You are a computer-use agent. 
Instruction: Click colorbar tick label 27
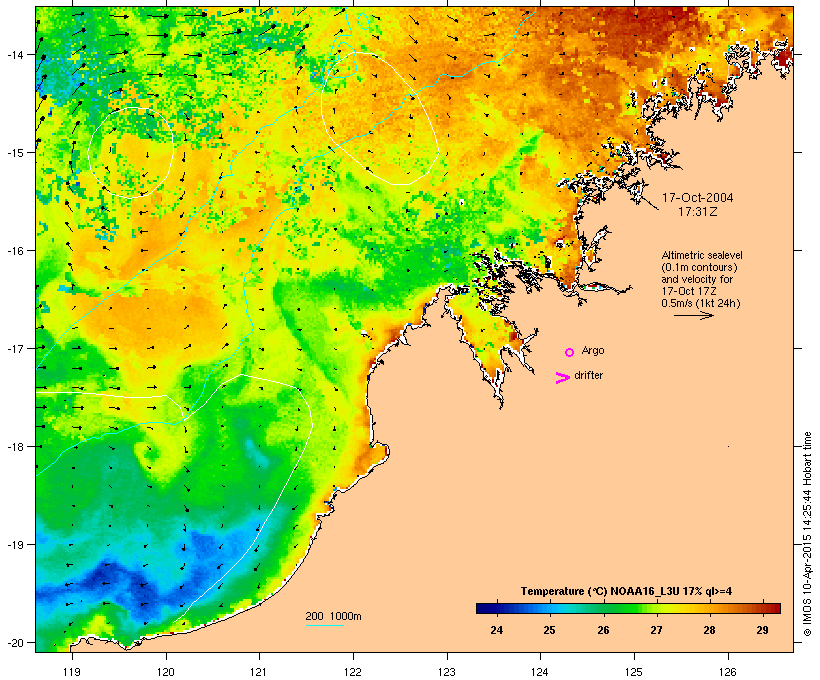(x=656, y=630)
